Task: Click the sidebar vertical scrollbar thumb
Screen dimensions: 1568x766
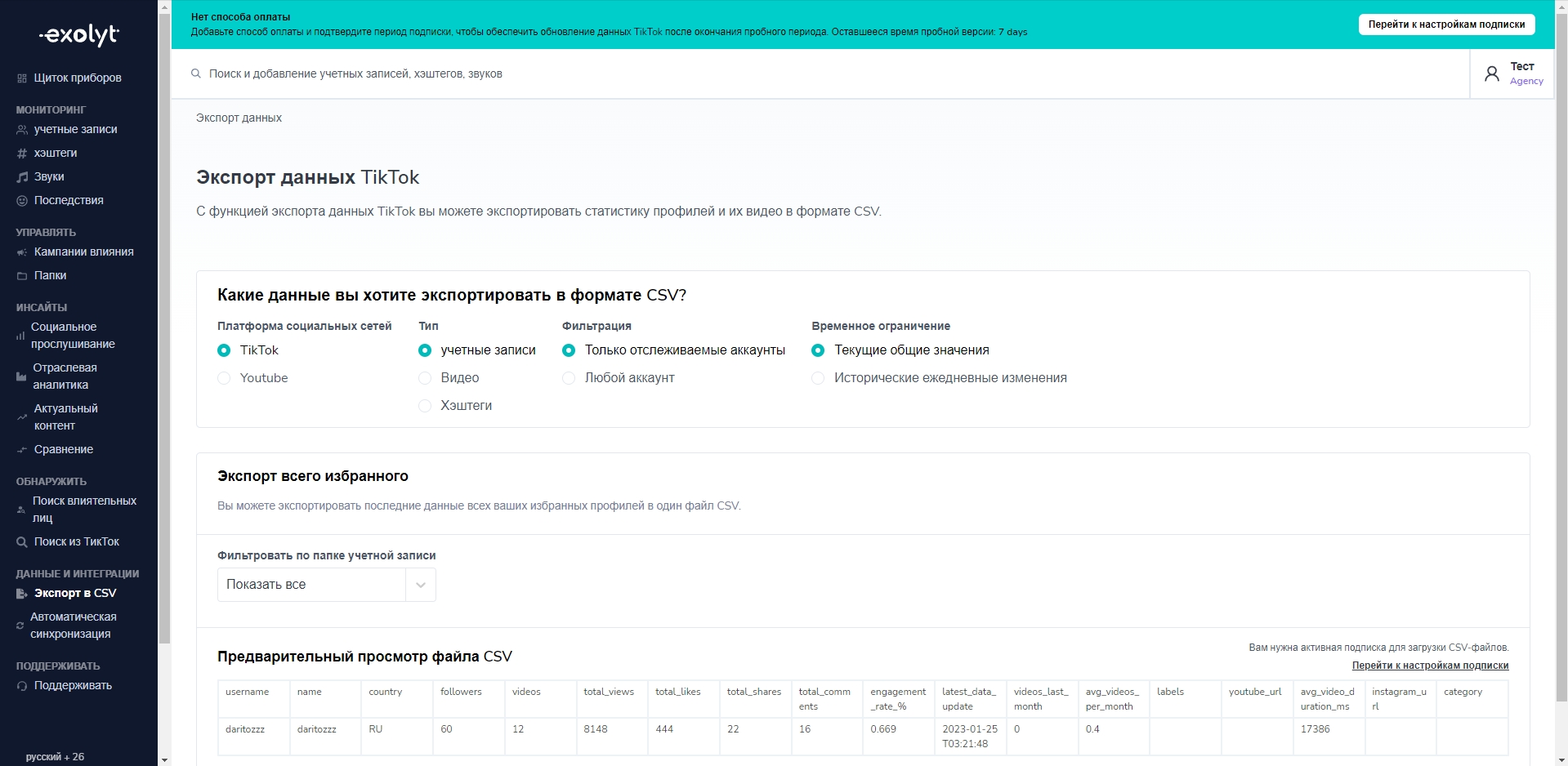Action: coord(164,327)
